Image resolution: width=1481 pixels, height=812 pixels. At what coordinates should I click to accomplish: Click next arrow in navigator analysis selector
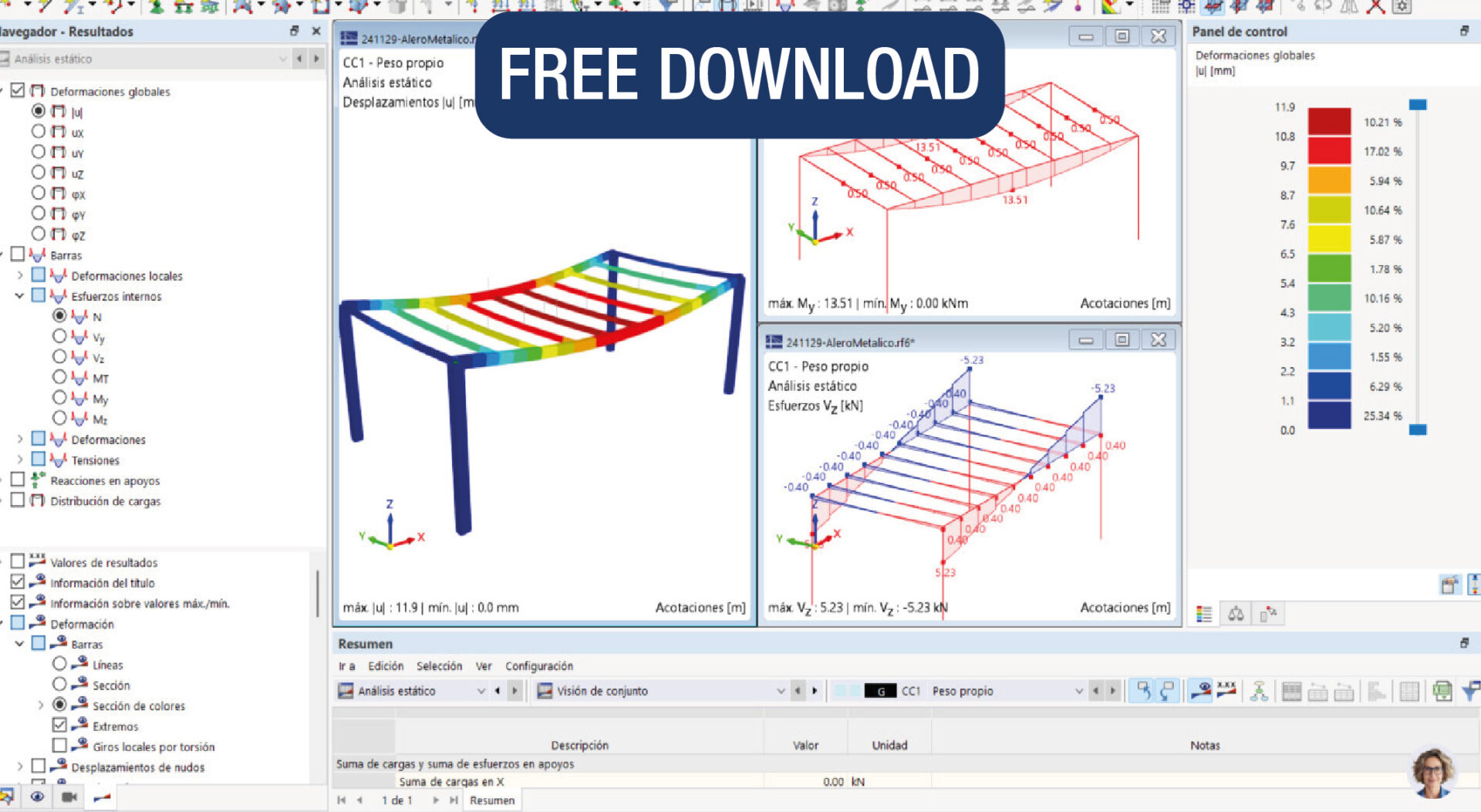tap(316, 59)
